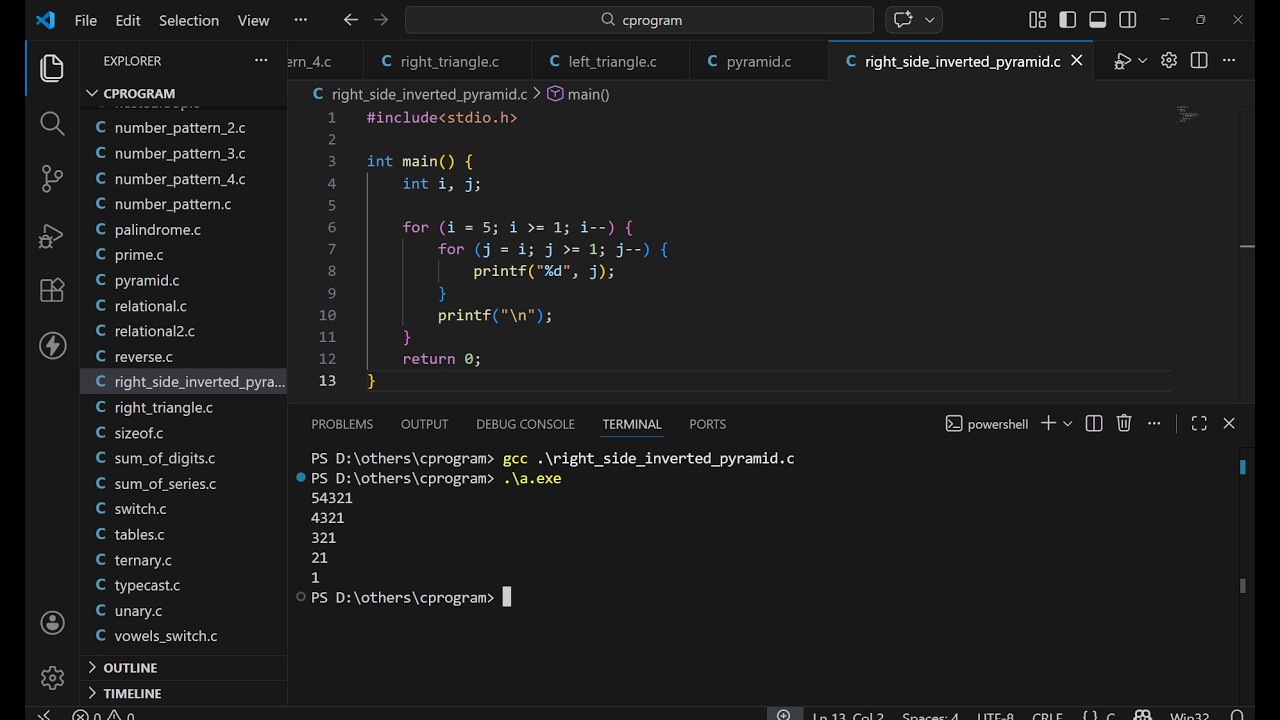
Task: Toggle the Primary Side Bar
Action: tap(1067, 20)
